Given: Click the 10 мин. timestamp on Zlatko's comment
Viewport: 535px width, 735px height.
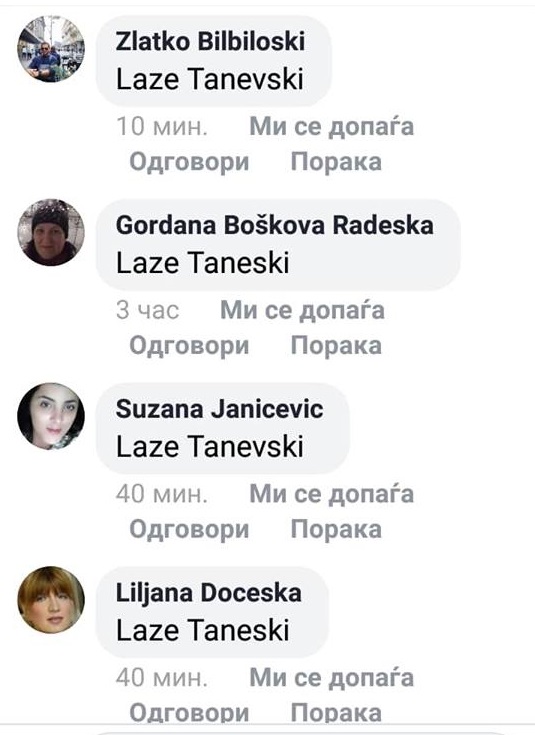Looking at the screenshot, I should (x=162, y=127).
